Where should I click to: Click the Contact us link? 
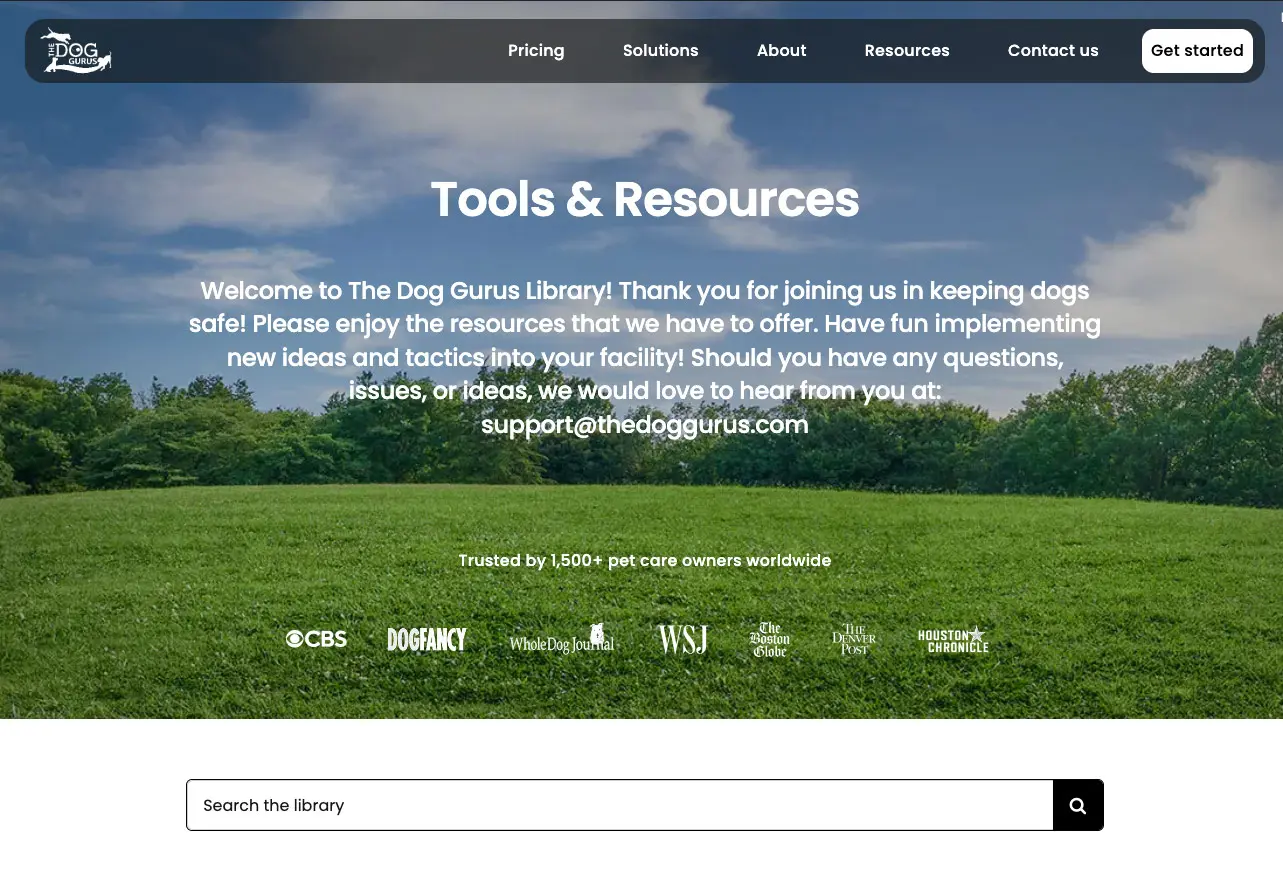1052,51
